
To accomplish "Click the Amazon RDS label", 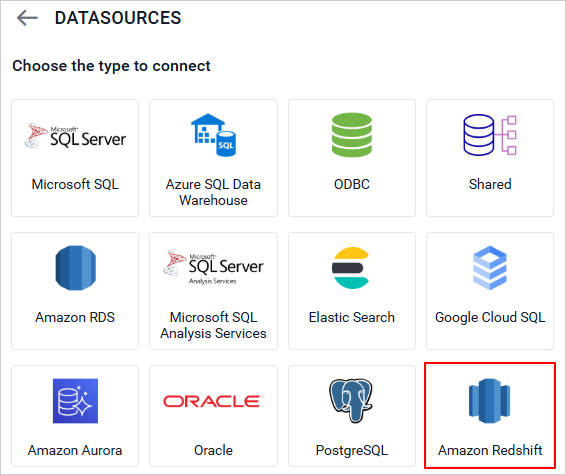I will pyautogui.click(x=75, y=317).
